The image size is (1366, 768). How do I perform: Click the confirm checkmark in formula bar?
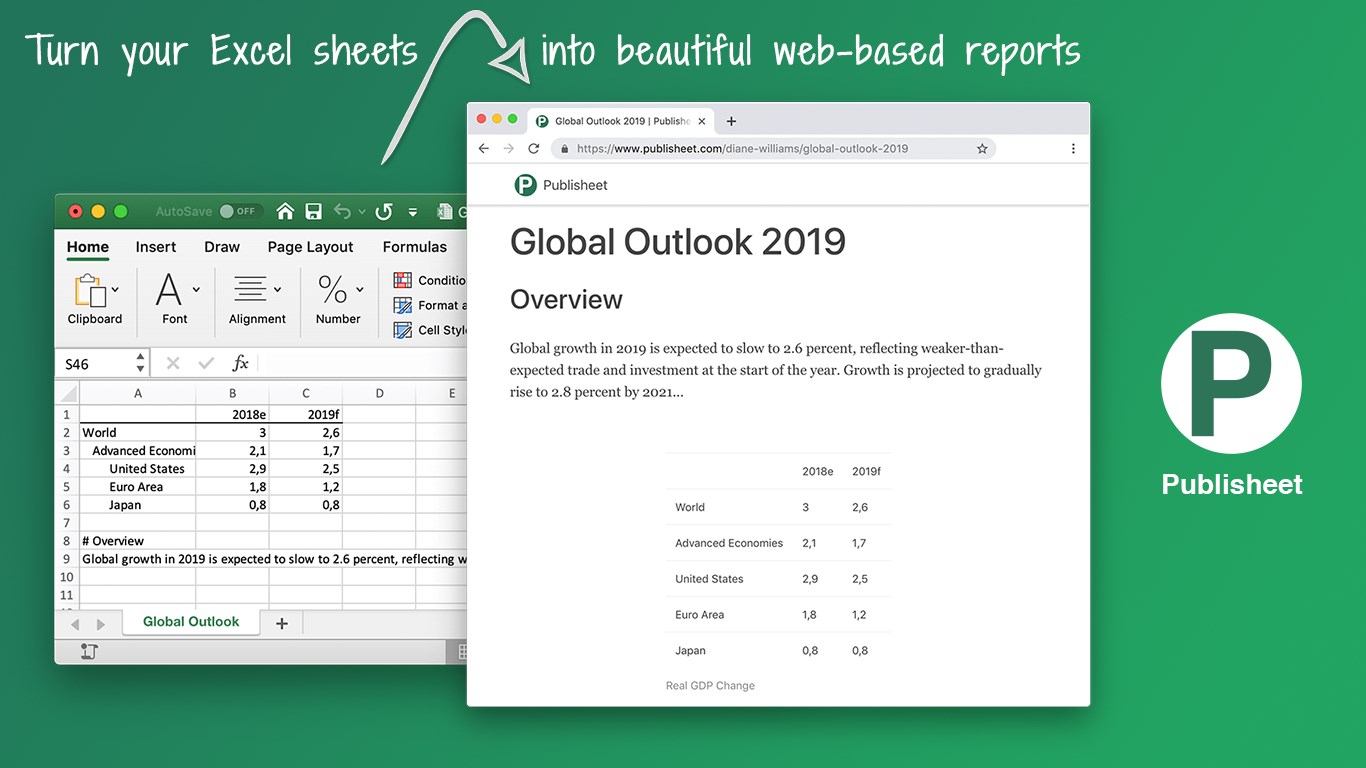coord(206,363)
